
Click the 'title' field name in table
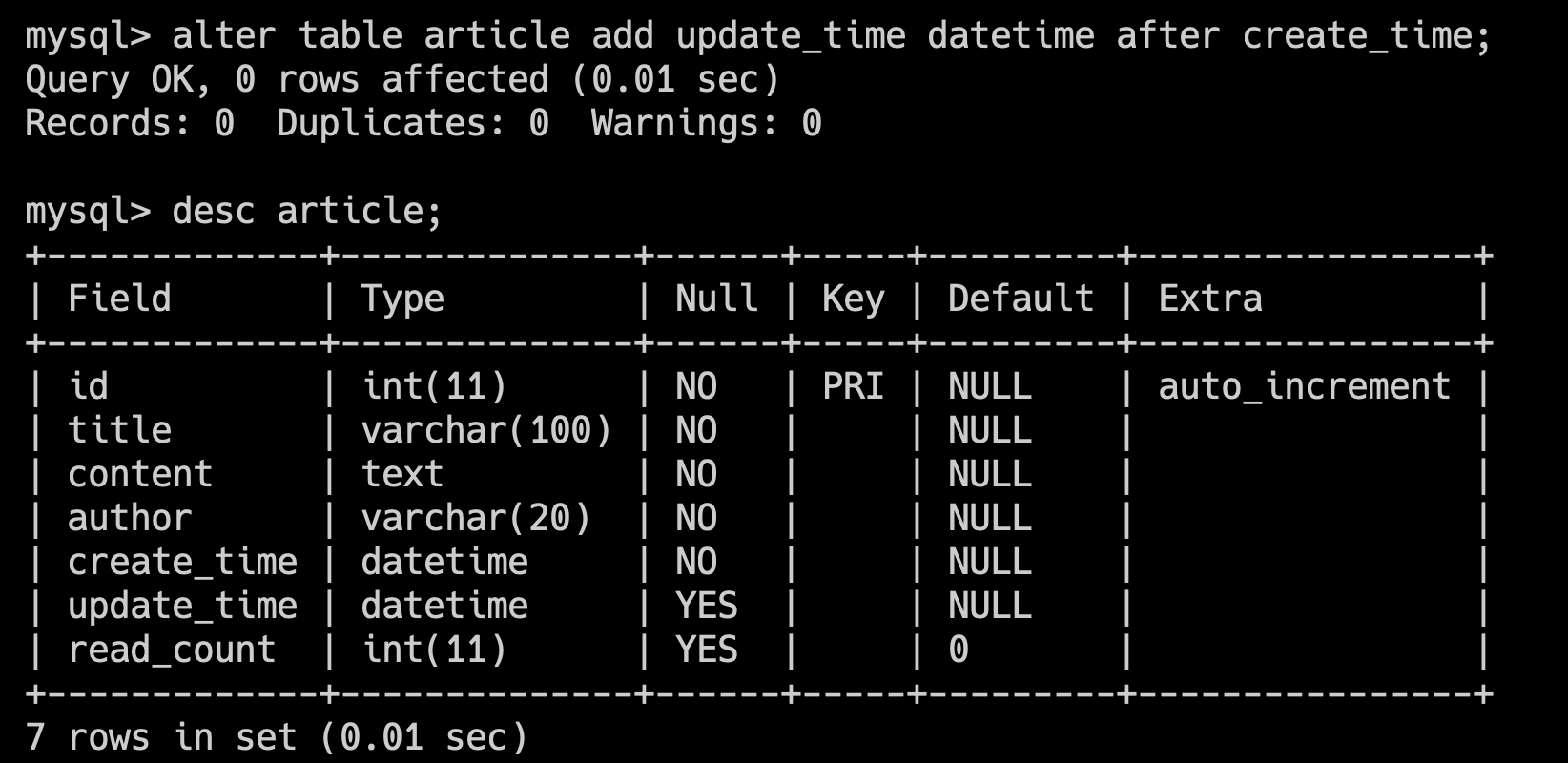click(x=119, y=431)
